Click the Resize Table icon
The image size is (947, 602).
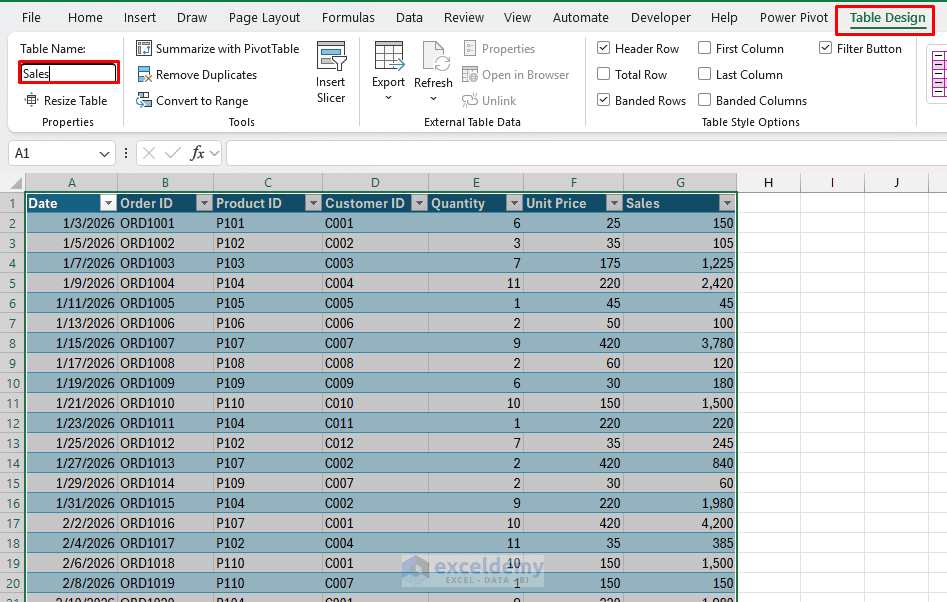click(x=31, y=100)
